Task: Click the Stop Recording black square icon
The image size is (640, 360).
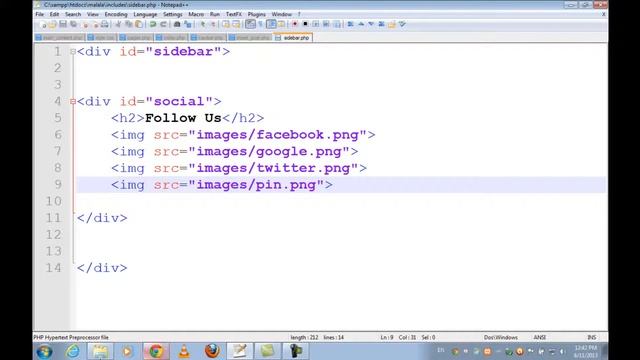Action: [x=305, y=24]
